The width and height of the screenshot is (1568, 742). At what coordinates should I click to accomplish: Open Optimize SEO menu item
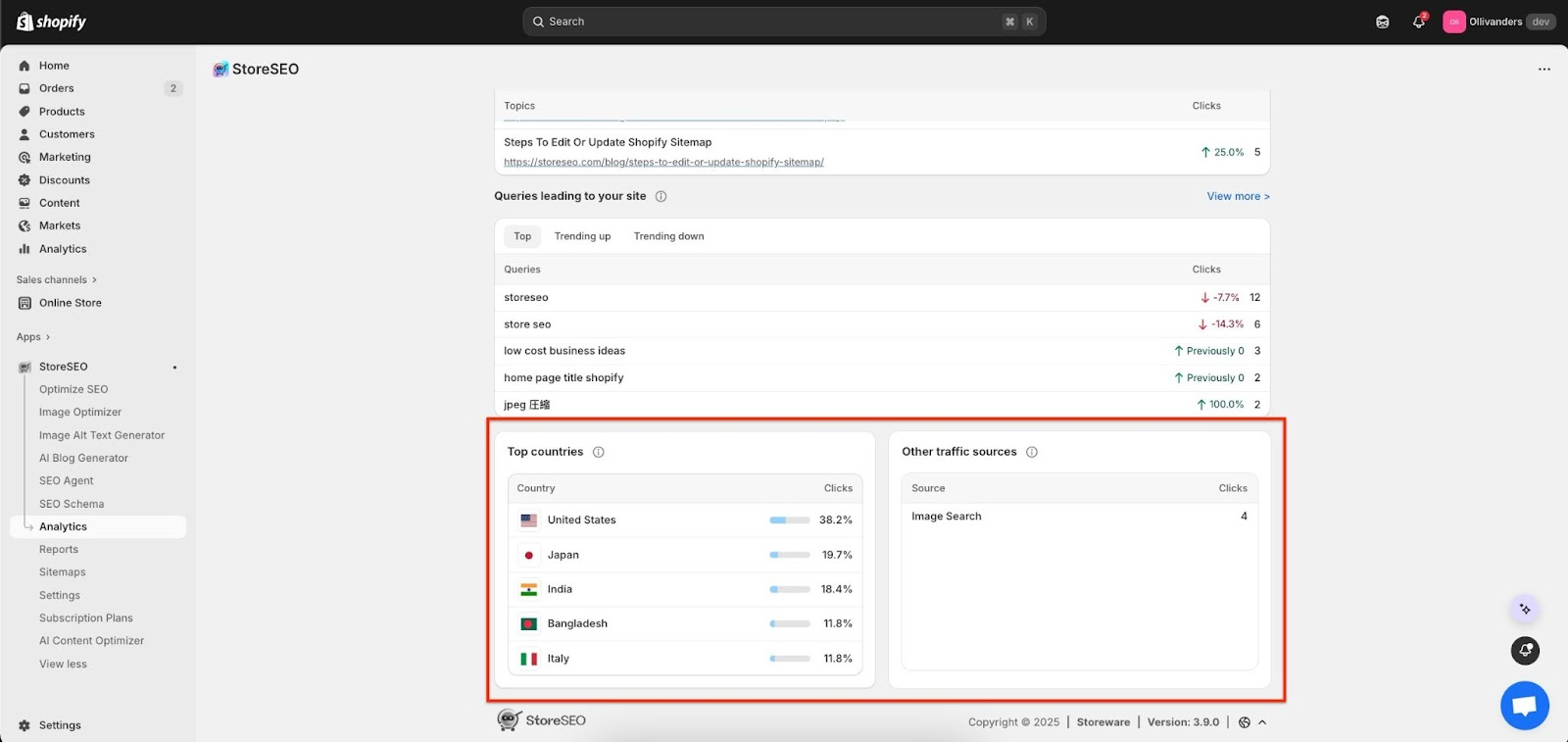coord(73,389)
